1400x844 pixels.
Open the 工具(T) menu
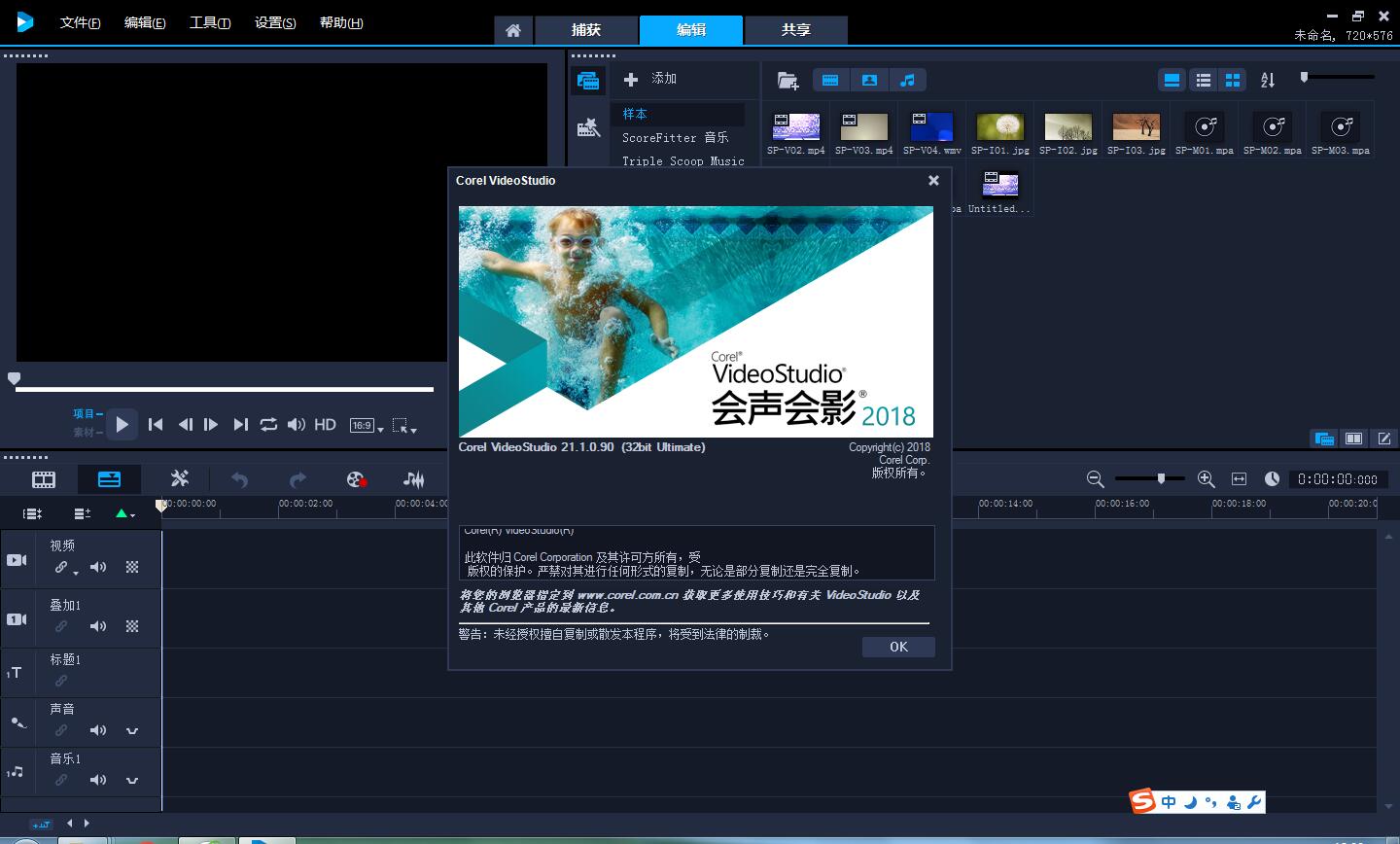pos(210,22)
